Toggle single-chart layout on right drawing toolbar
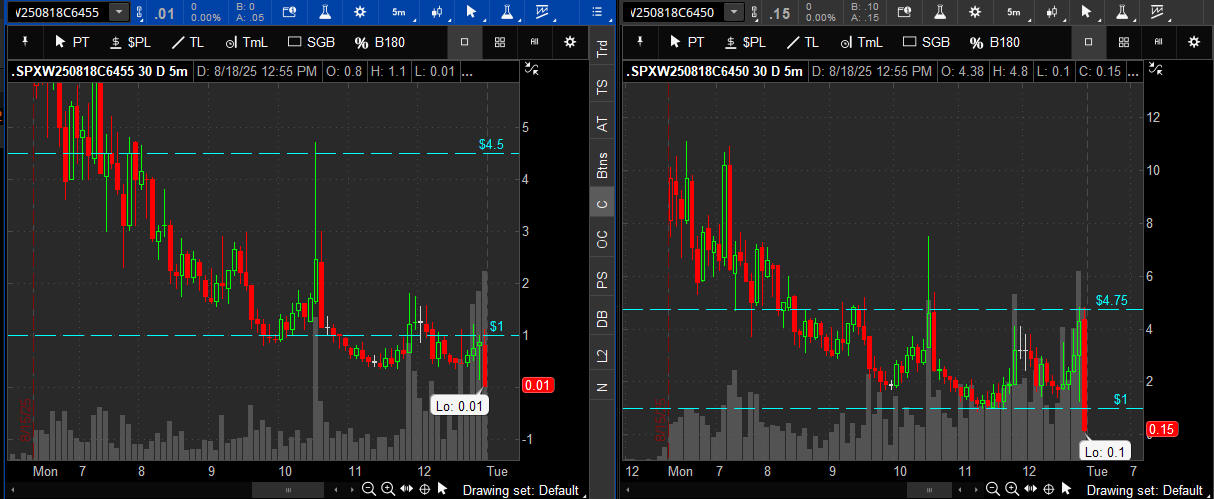Viewport: 1214px width, 499px height. pyautogui.click(x=1088, y=42)
